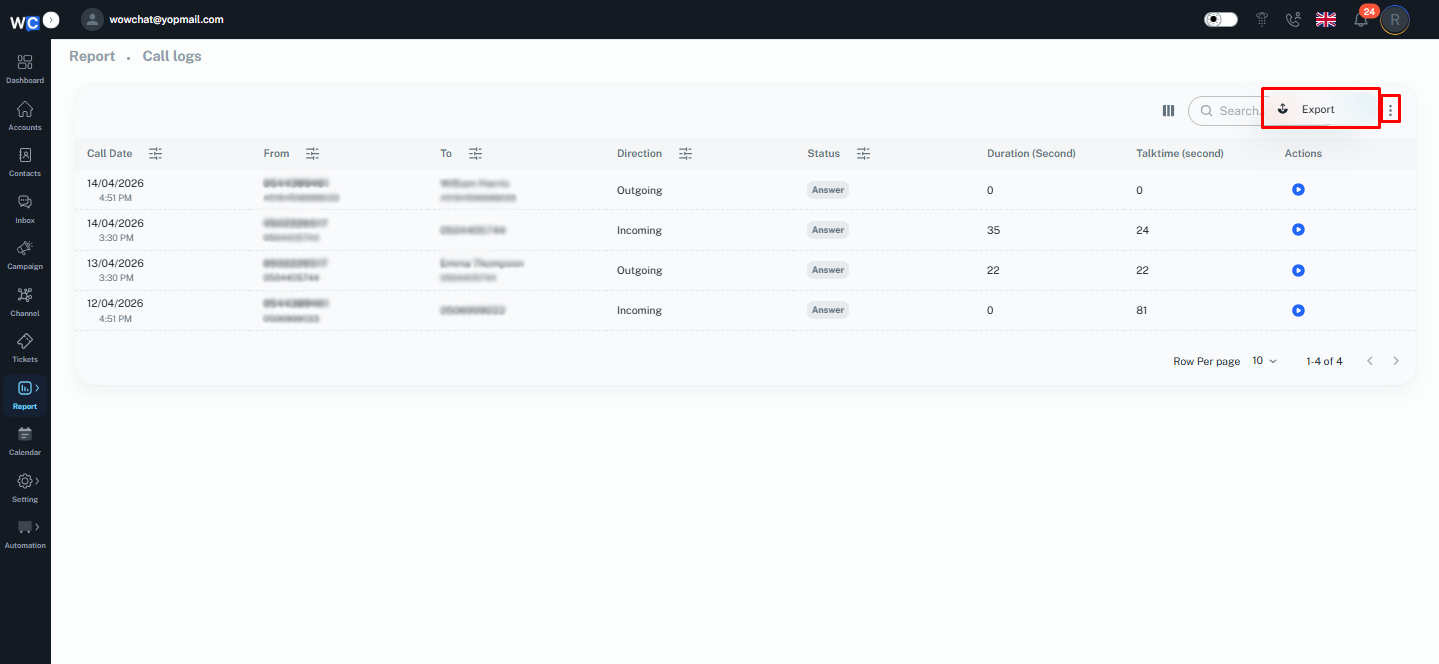Click the user avatar icon beside the email
This screenshot has width=1439, height=664.
[93, 19]
